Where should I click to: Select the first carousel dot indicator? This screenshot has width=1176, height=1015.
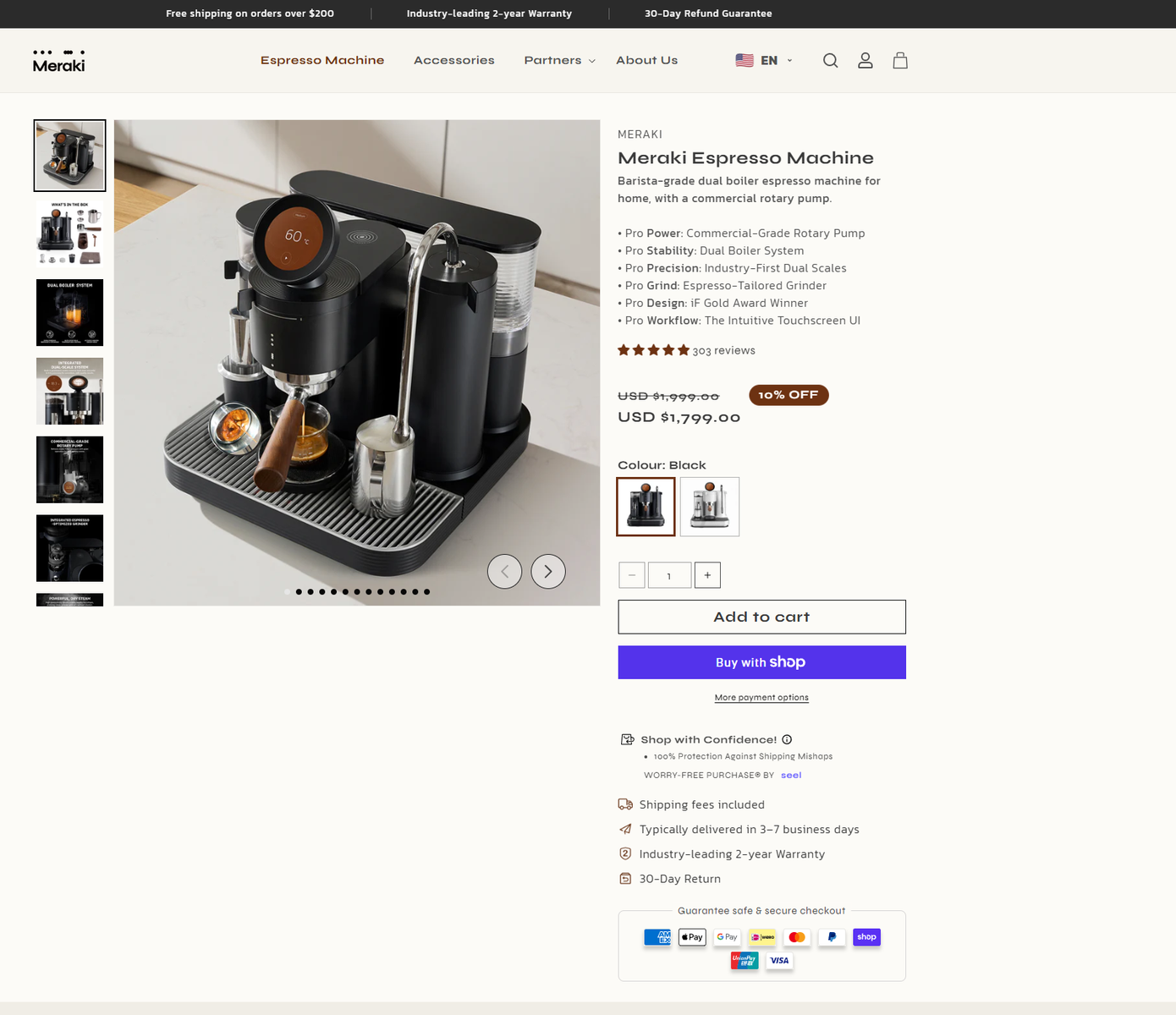[287, 592]
